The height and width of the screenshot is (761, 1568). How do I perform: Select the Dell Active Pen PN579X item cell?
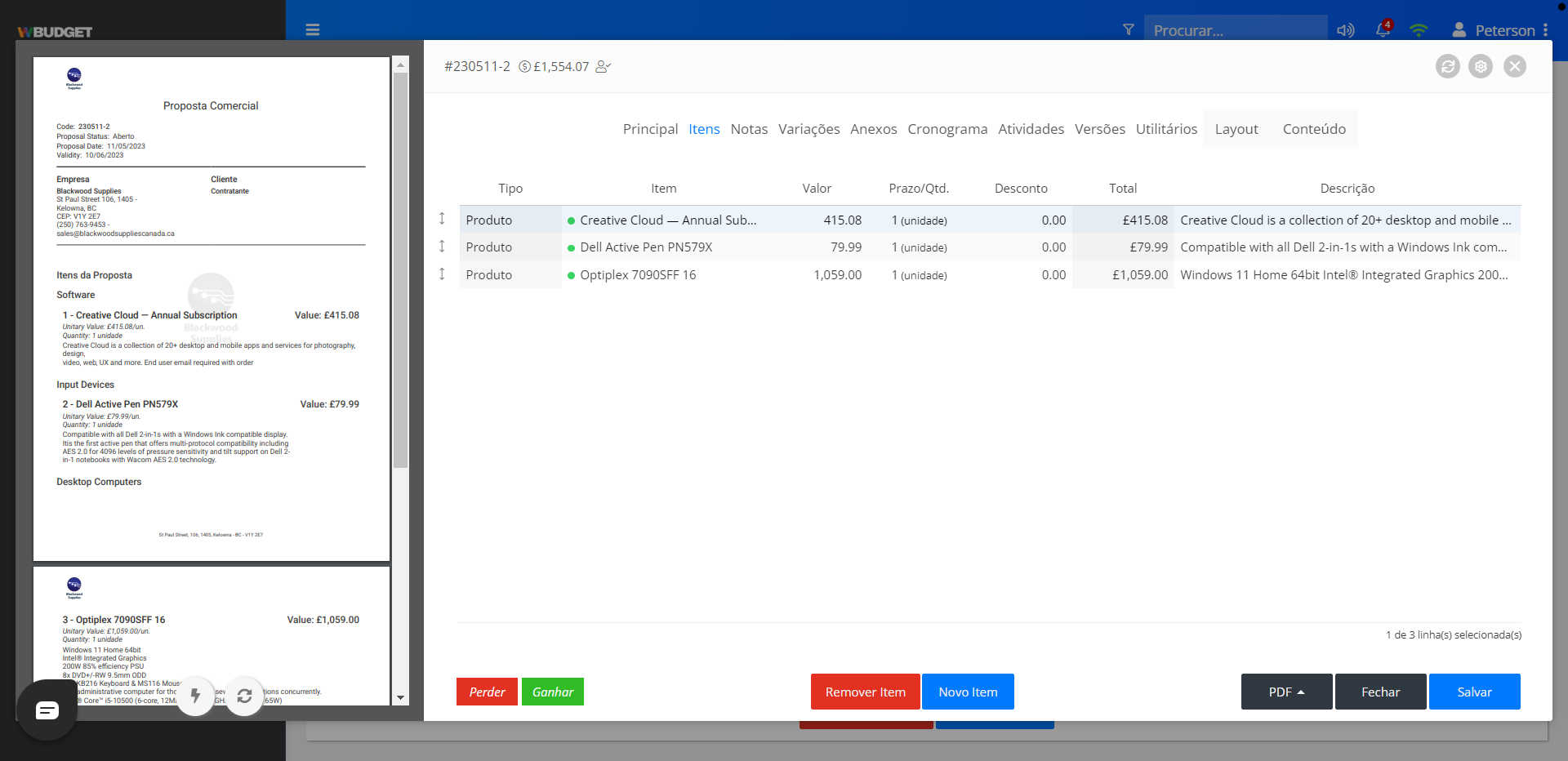pos(663,247)
